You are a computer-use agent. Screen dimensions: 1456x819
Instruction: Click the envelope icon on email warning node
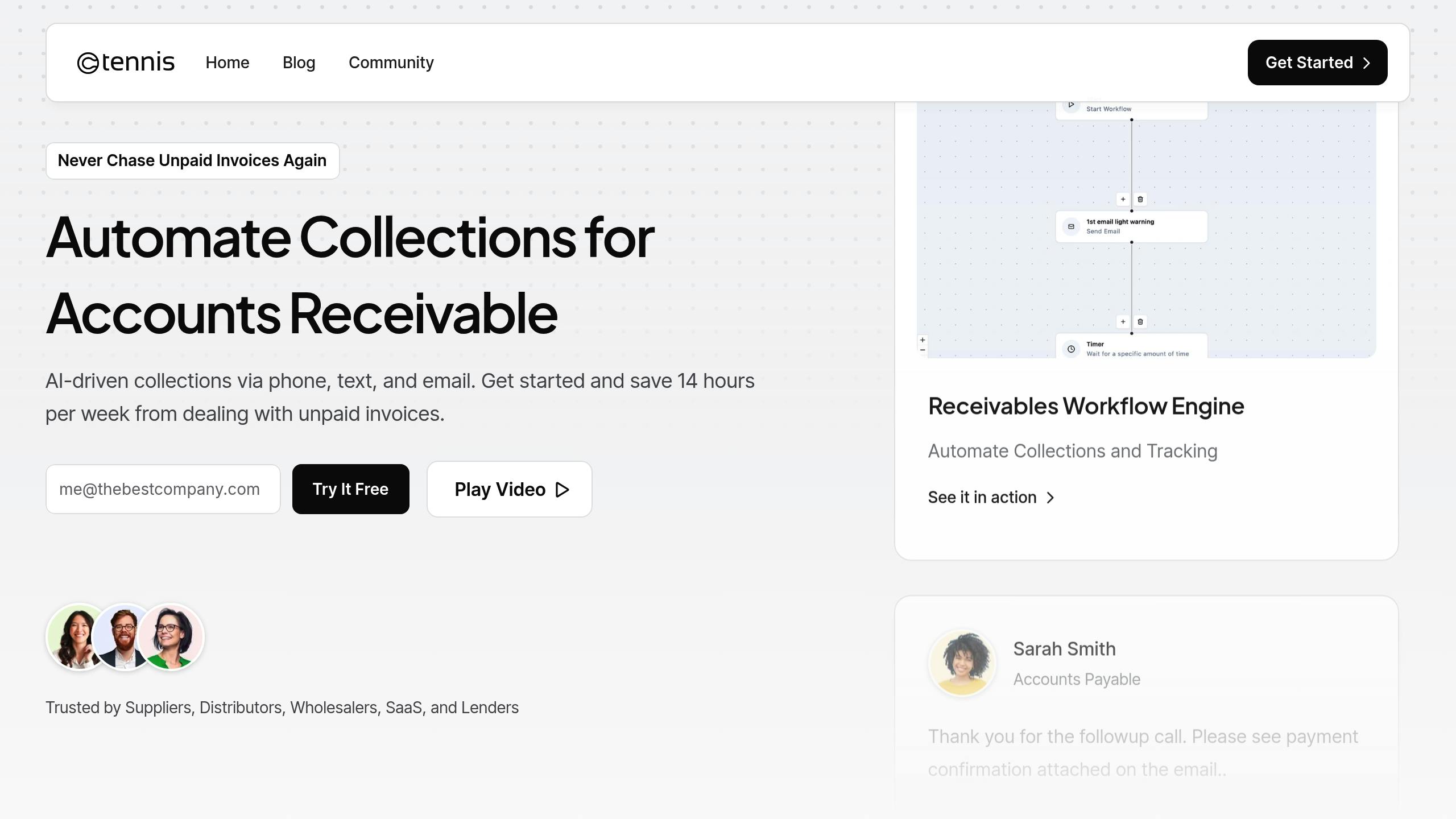point(1071,226)
